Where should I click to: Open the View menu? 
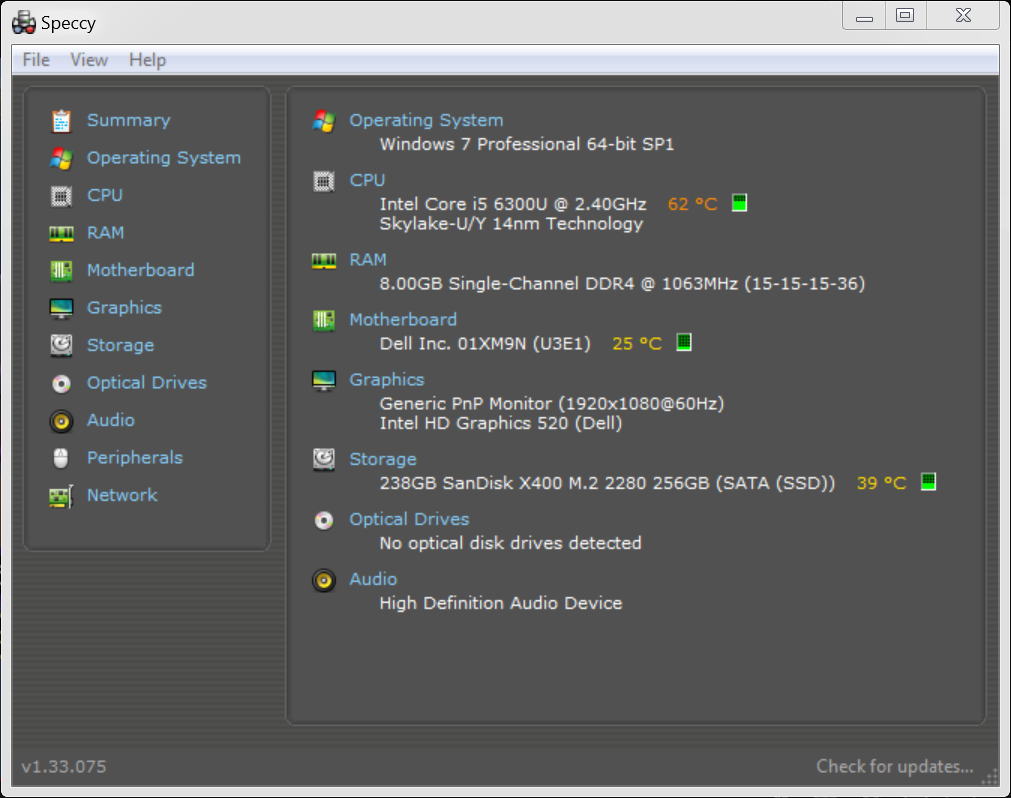89,60
